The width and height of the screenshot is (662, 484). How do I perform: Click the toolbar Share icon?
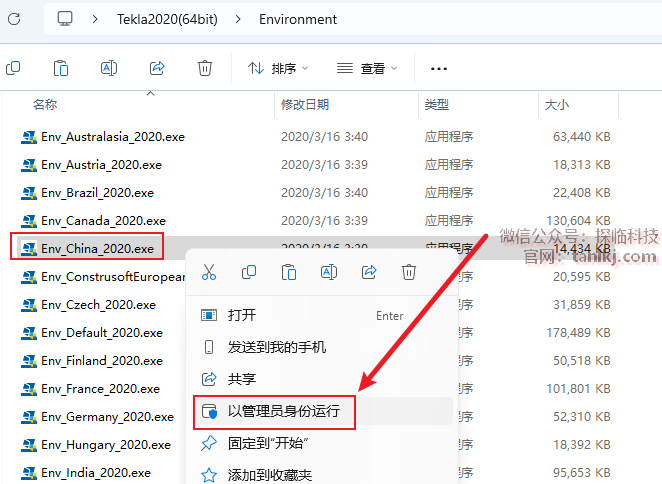157,68
